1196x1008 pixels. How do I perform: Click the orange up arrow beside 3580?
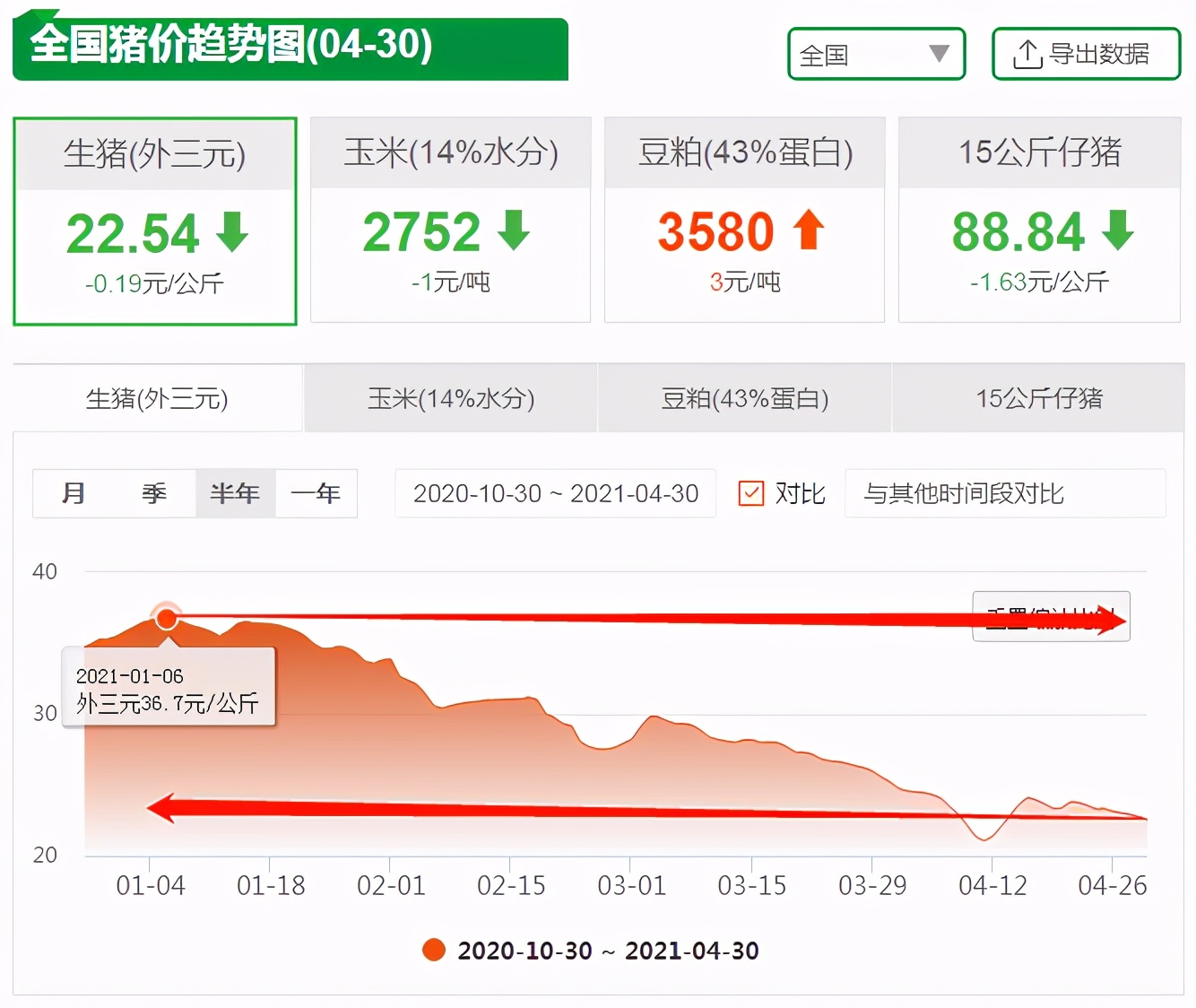pyautogui.click(x=808, y=232)
